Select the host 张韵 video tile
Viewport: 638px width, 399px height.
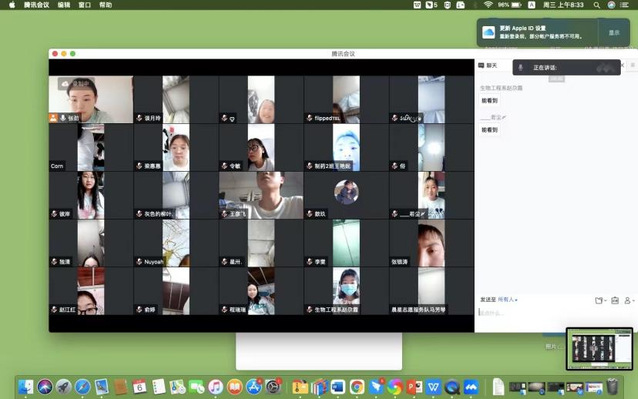coord(91,99)
